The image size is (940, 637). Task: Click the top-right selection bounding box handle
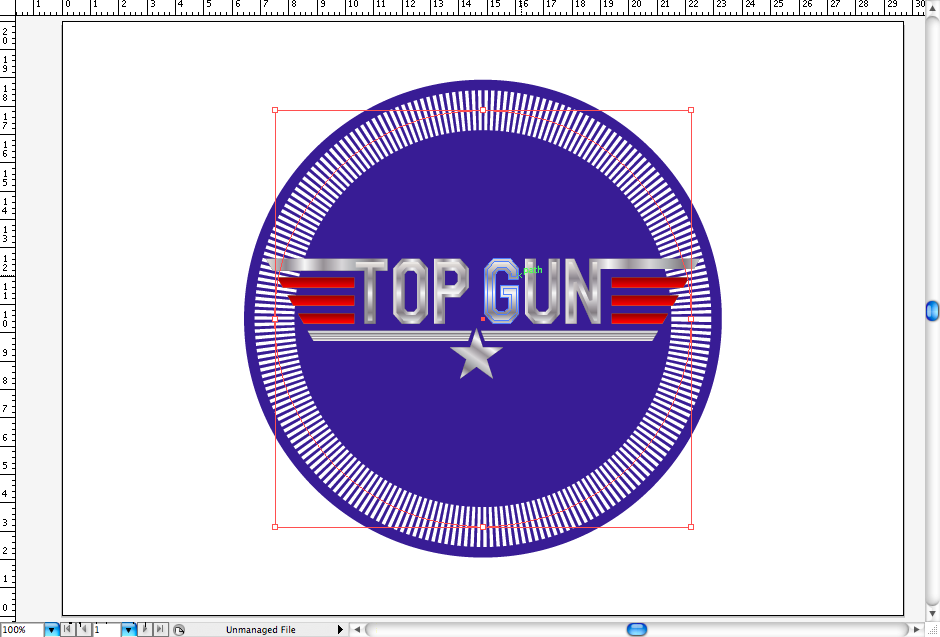pos(691,110)
